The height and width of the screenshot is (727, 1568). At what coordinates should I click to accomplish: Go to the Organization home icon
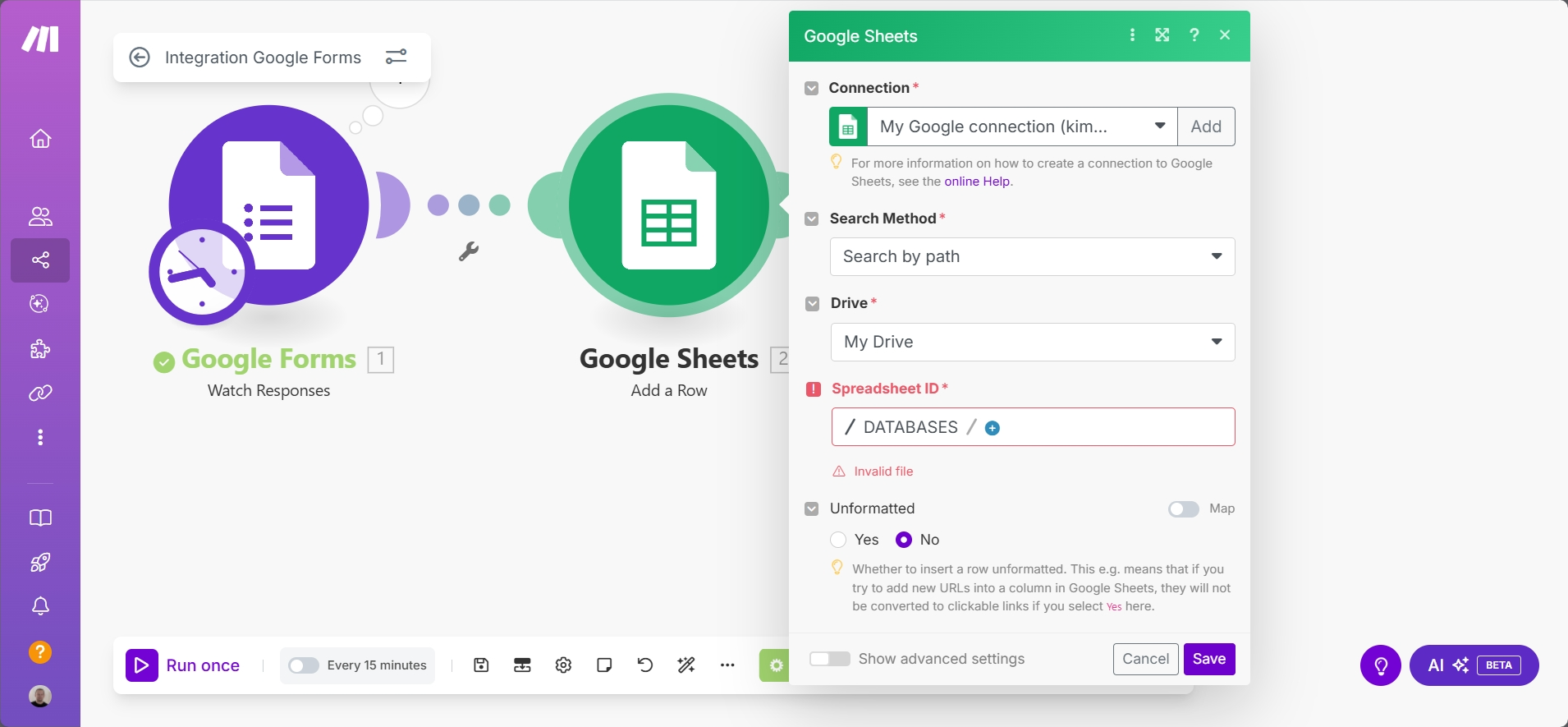[40, 139]
